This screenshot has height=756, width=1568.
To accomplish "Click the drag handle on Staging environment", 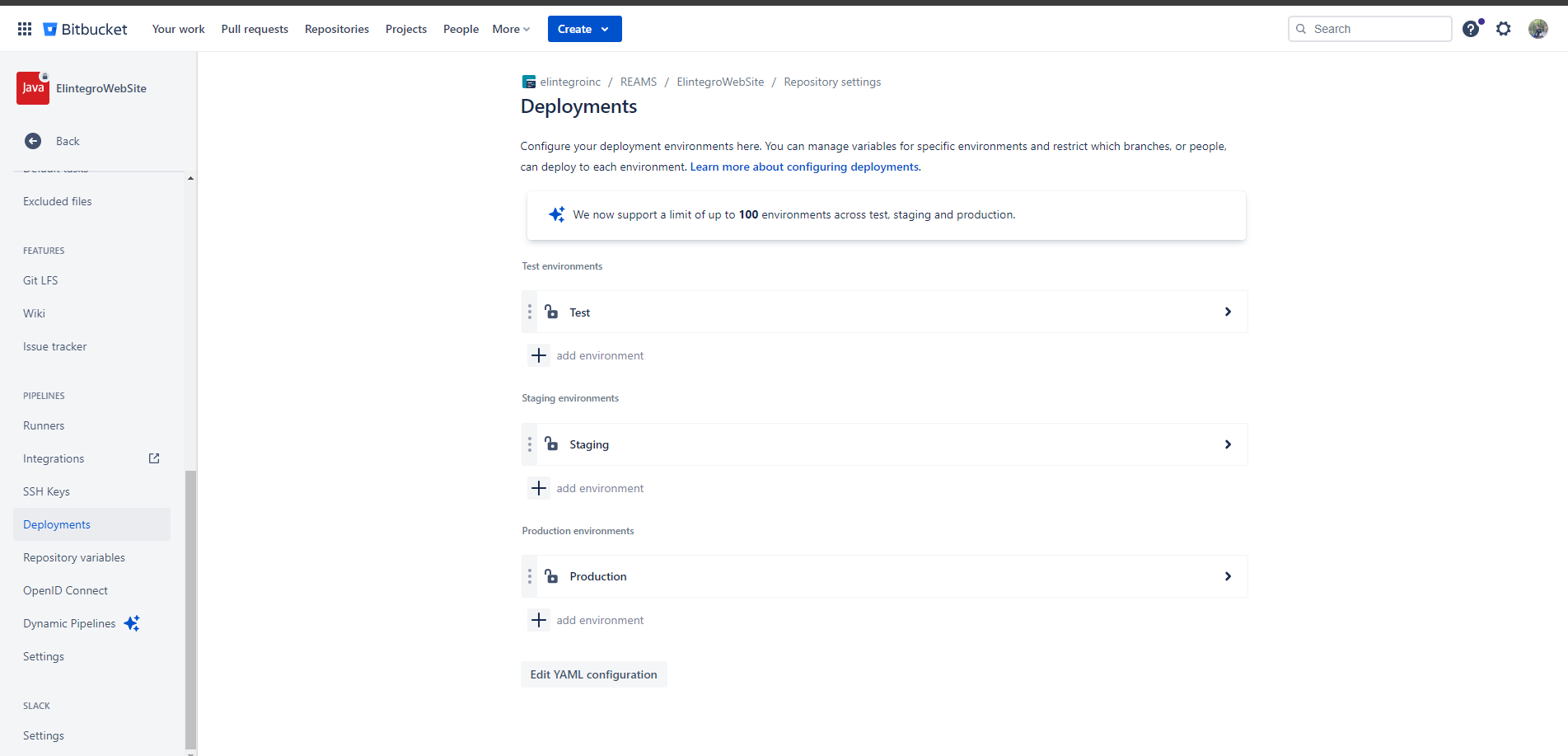I will click(x=530, y=444).
